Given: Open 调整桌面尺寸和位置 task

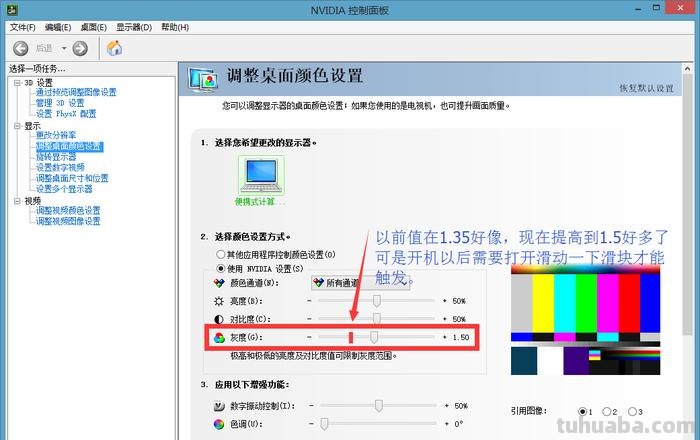Looking at the screenshot, I should (72, 178).
